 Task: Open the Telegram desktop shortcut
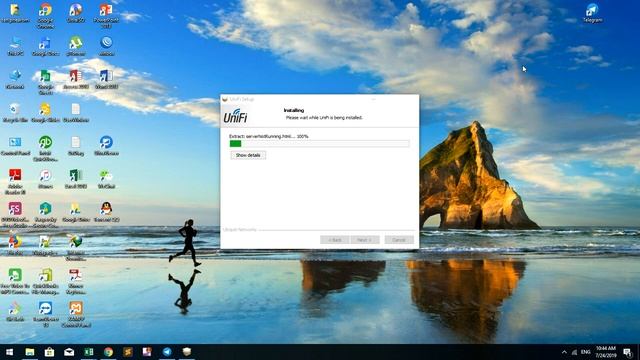coord(592,13)
